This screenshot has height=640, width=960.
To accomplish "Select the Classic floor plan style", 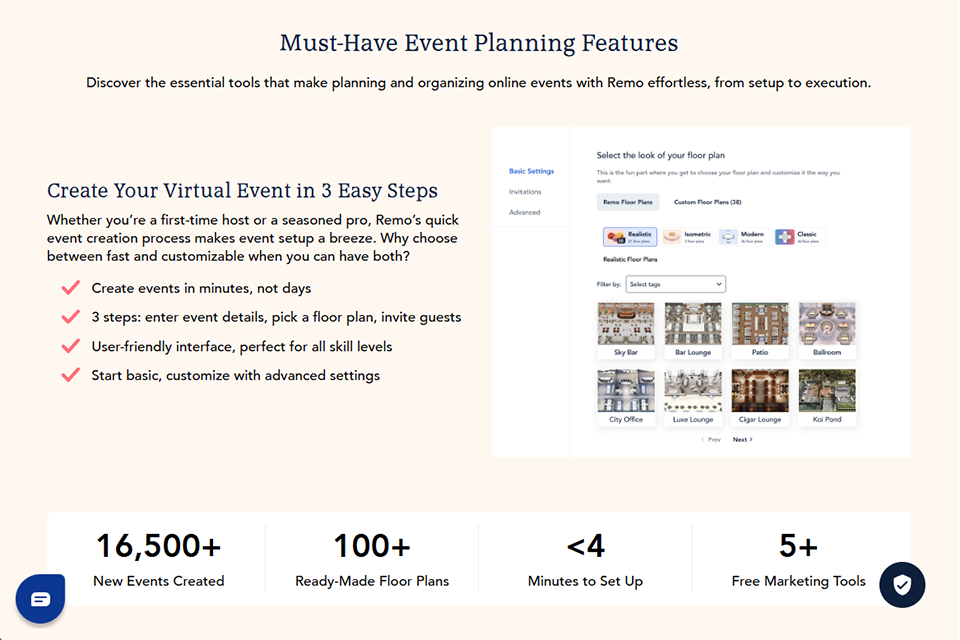I will click(x=799, y=236).
